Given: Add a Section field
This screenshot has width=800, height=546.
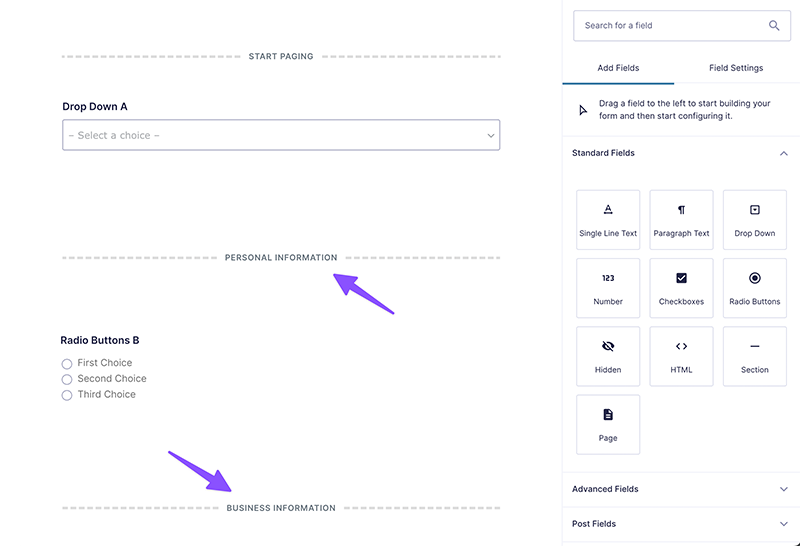Looking at the screenshot, I should (x=755, y=356).
